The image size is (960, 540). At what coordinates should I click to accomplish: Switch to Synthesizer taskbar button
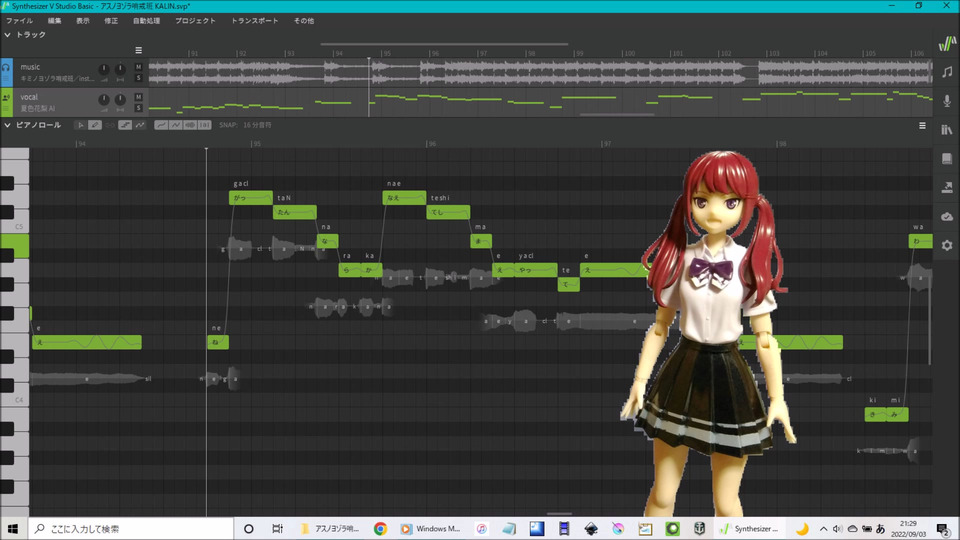click(x=749, y=528)
